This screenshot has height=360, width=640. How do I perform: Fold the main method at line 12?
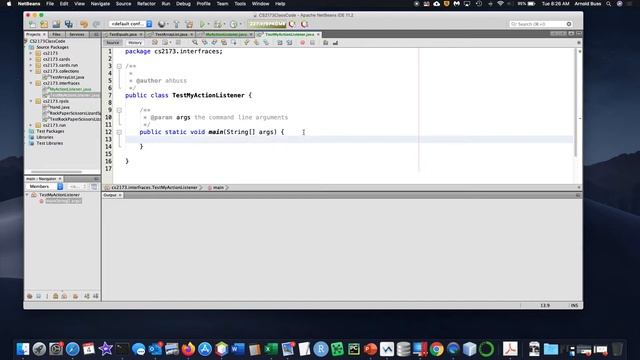click(x=119, y=132)
